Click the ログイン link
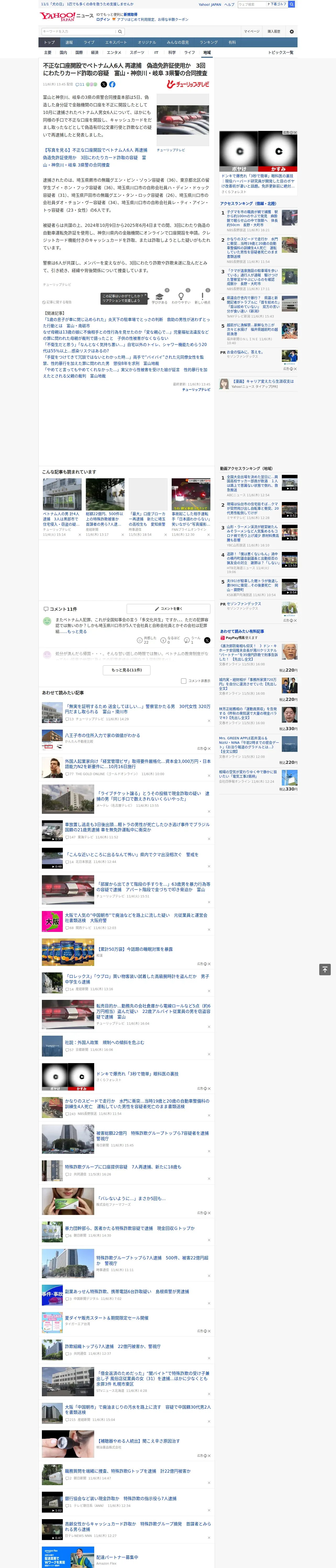Viewport: 336px width, 1568px height. click(x=103, y=20)
